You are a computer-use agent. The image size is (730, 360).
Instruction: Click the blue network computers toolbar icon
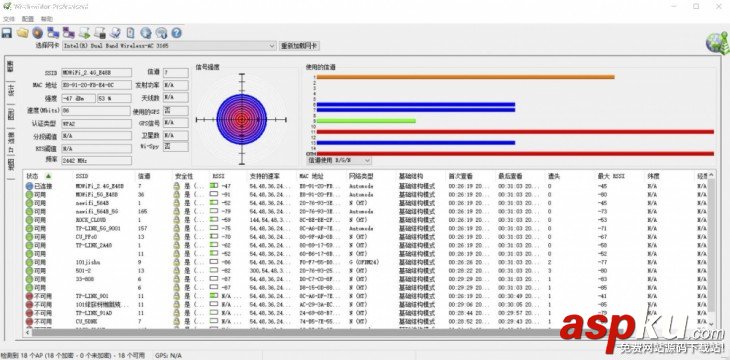[53, 33]
